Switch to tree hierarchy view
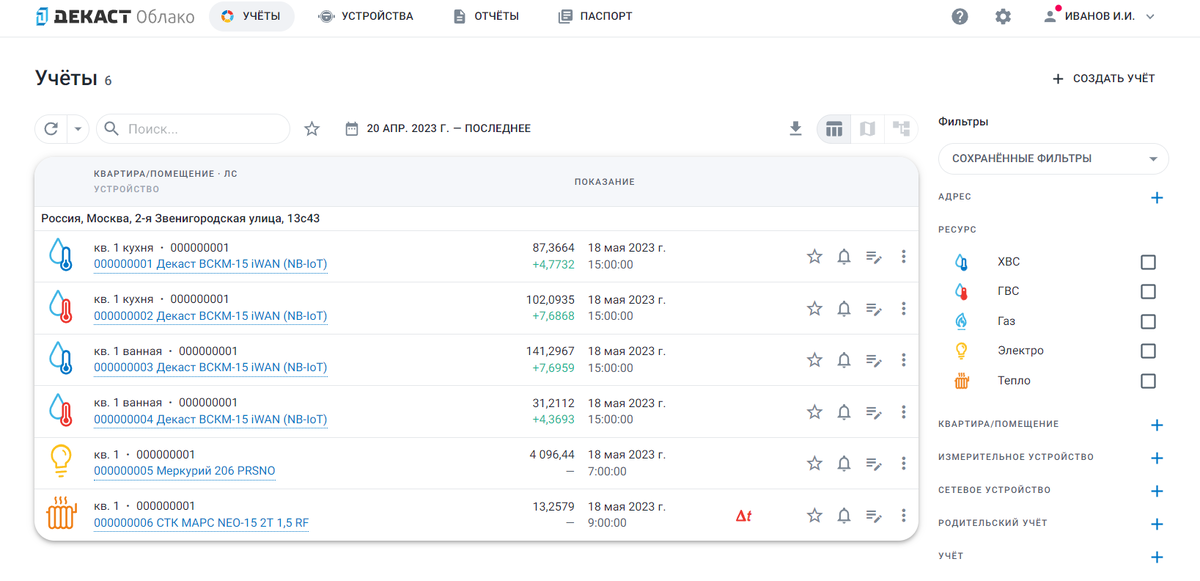The width and height of the screenshot is (1200, 581). pyautogui.click(x=901, y=129)
